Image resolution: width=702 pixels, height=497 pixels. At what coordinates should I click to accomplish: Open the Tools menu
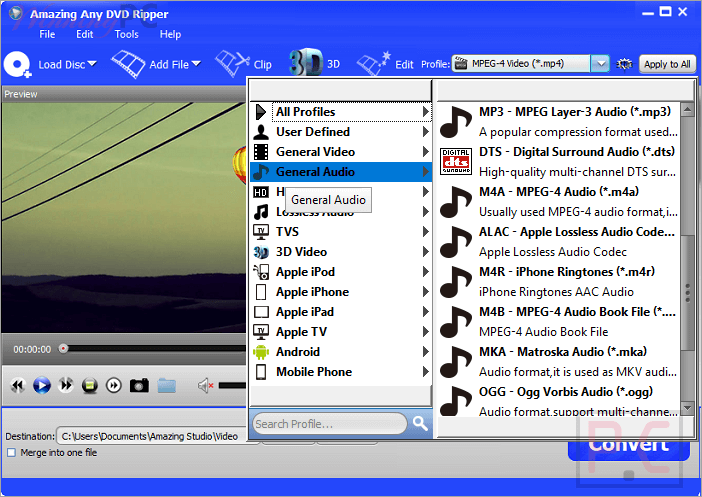(x=126, y=34)
